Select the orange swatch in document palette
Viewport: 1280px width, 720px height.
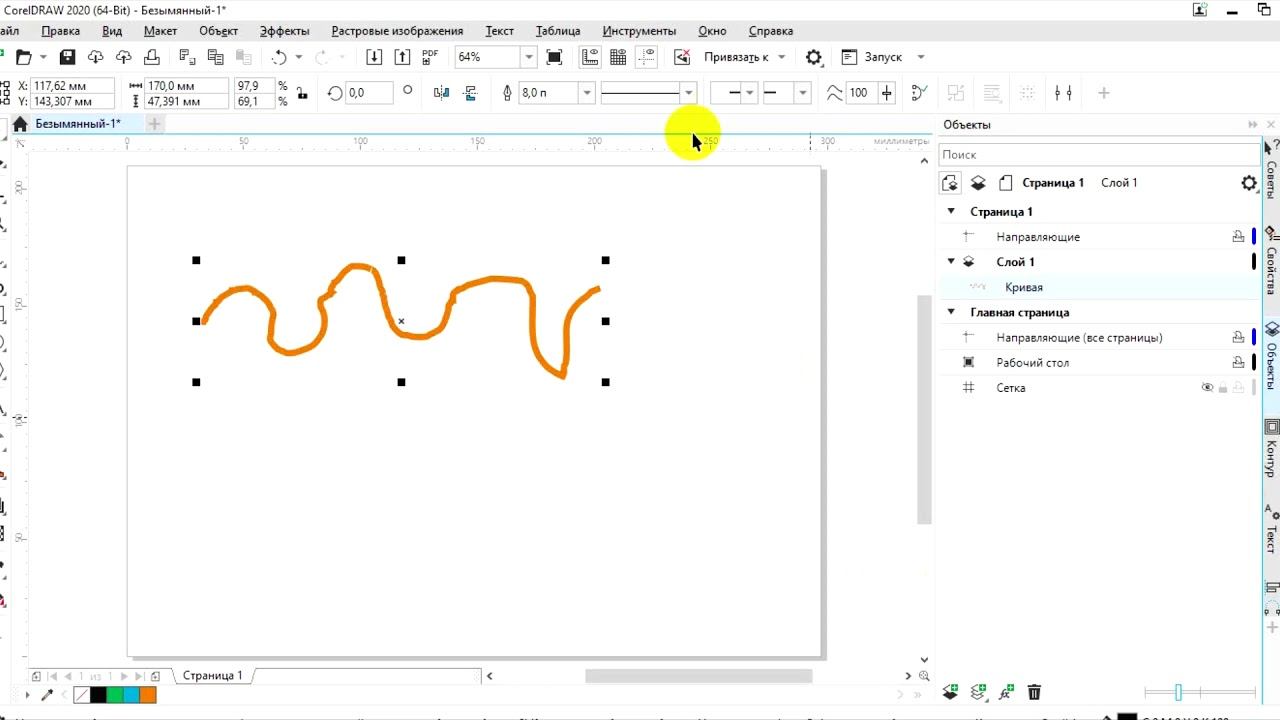148,695
